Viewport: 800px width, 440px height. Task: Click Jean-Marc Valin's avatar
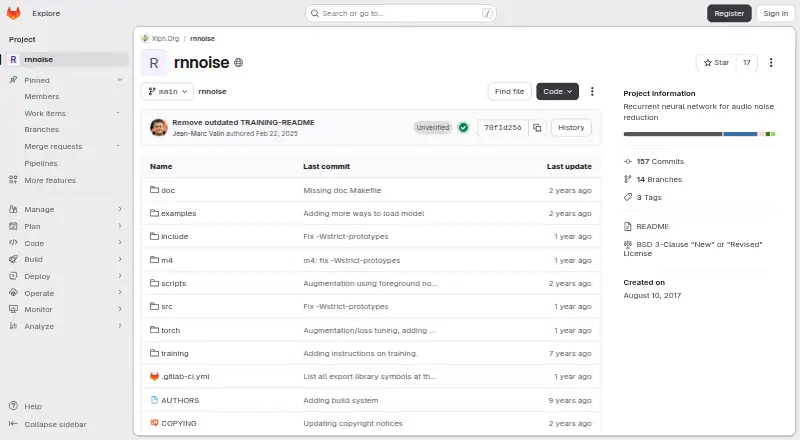159,128
